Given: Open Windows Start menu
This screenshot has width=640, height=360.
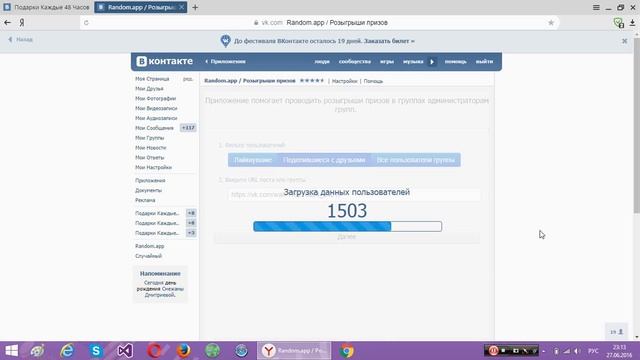Looking at the screenshot, I should coord(11,351).
